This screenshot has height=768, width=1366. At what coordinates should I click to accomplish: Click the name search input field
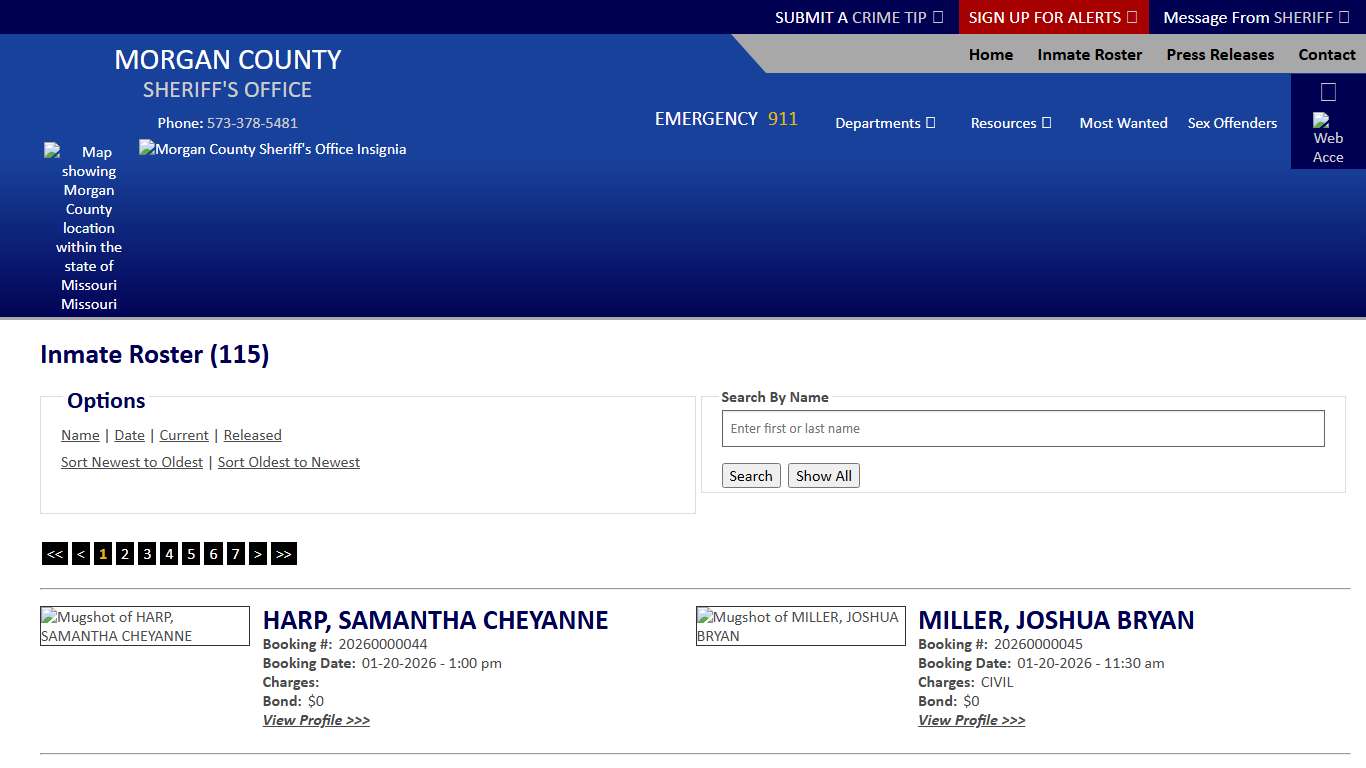pos(1022,428)
